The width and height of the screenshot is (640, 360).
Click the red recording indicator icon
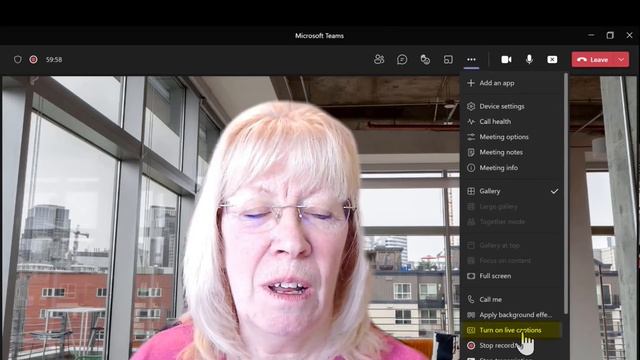pyautogui.click(x=33, y=60)
